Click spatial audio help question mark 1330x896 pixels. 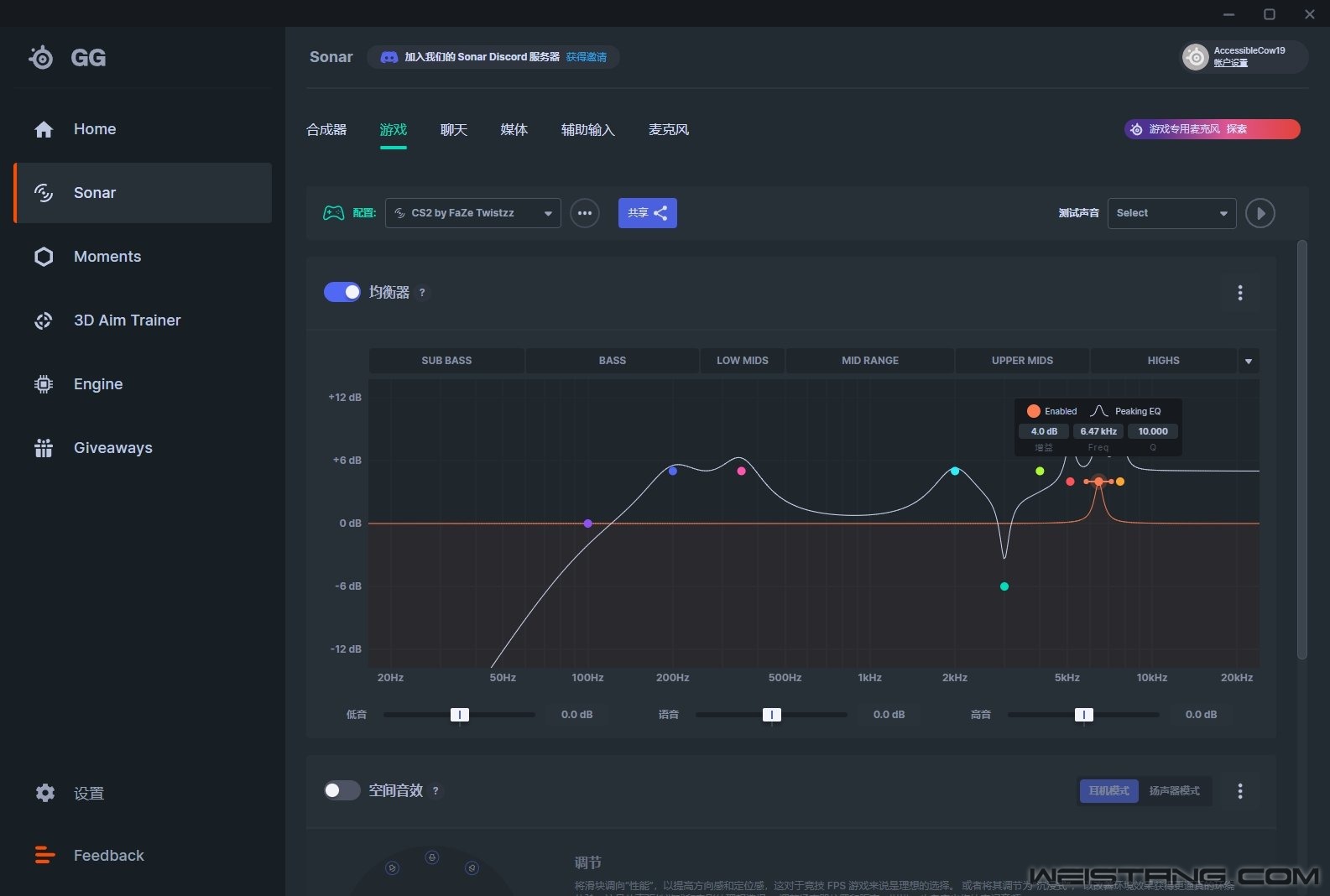click(x=436, y=791)
